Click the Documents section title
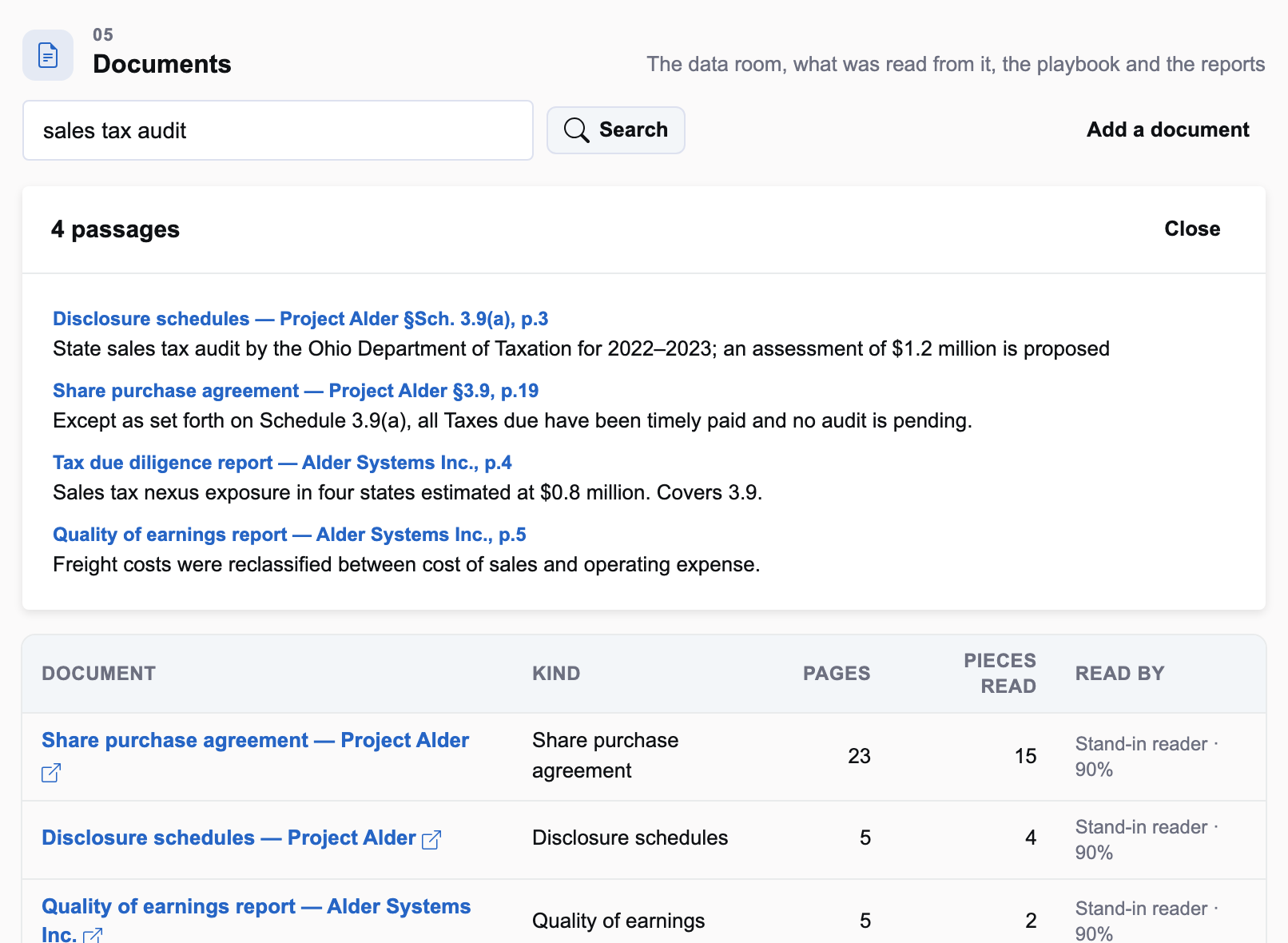 [x=162, y=64]
